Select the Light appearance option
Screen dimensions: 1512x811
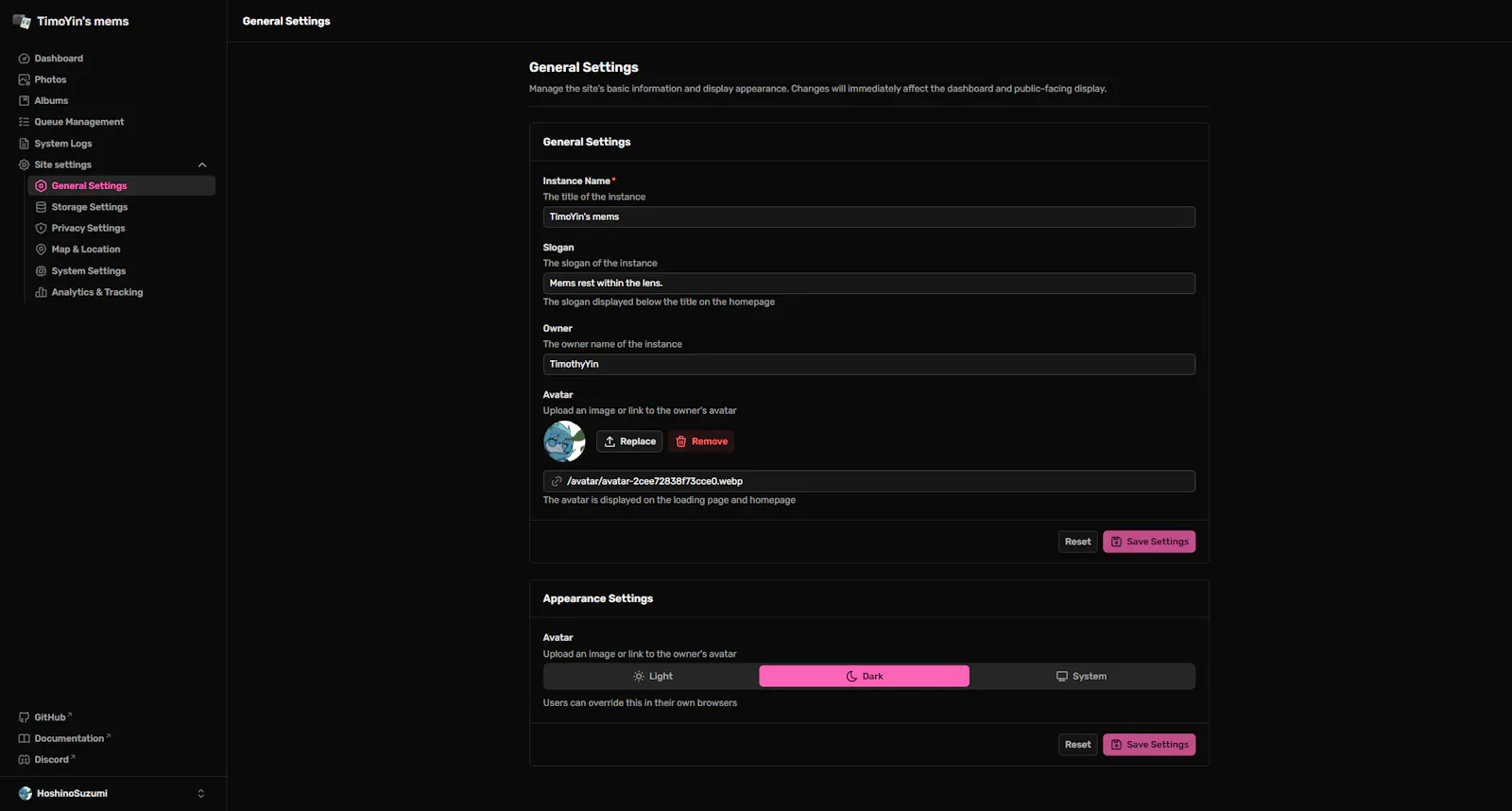[x=651, y=677]
